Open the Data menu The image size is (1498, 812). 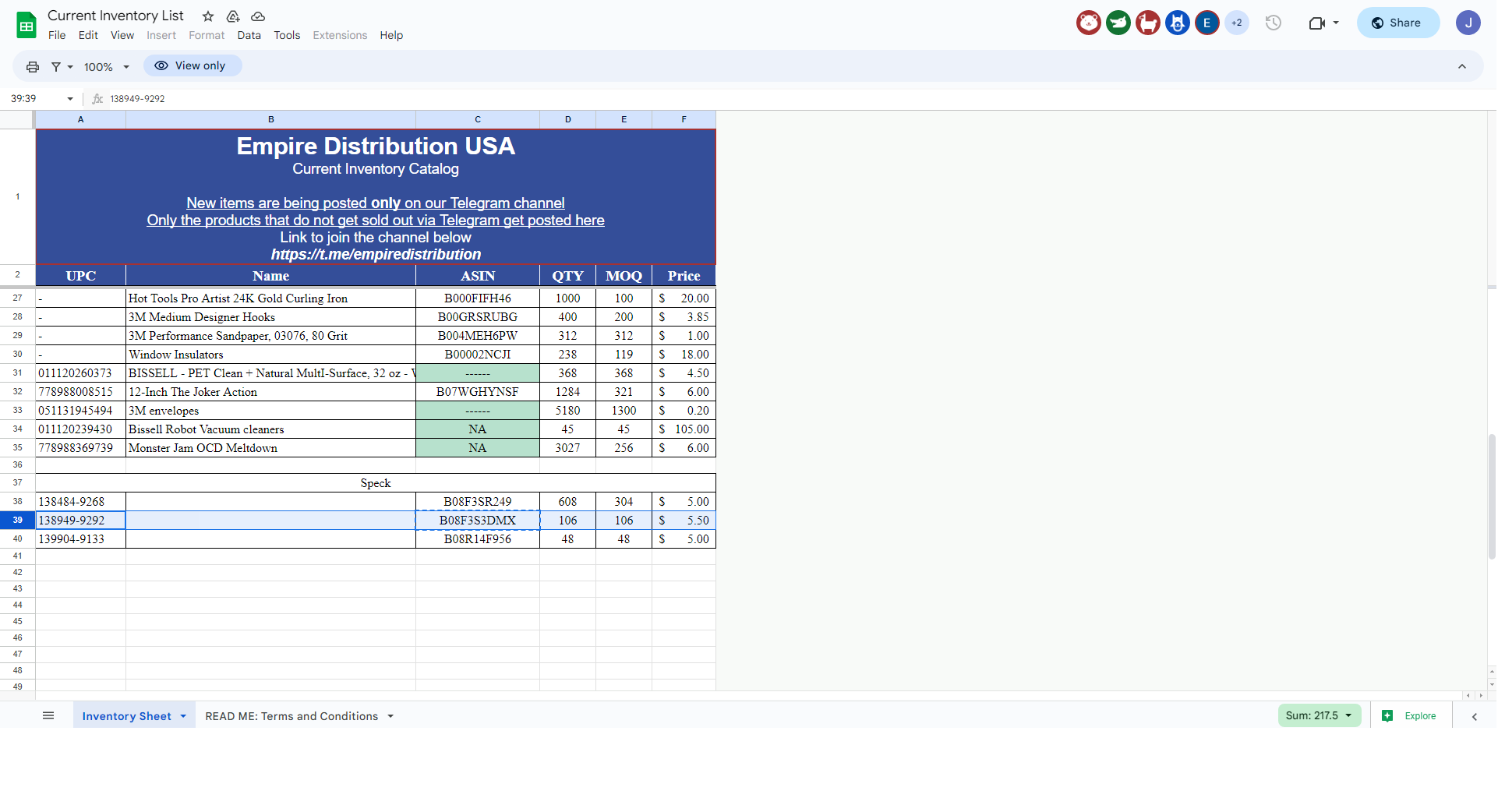click(249, 35)
